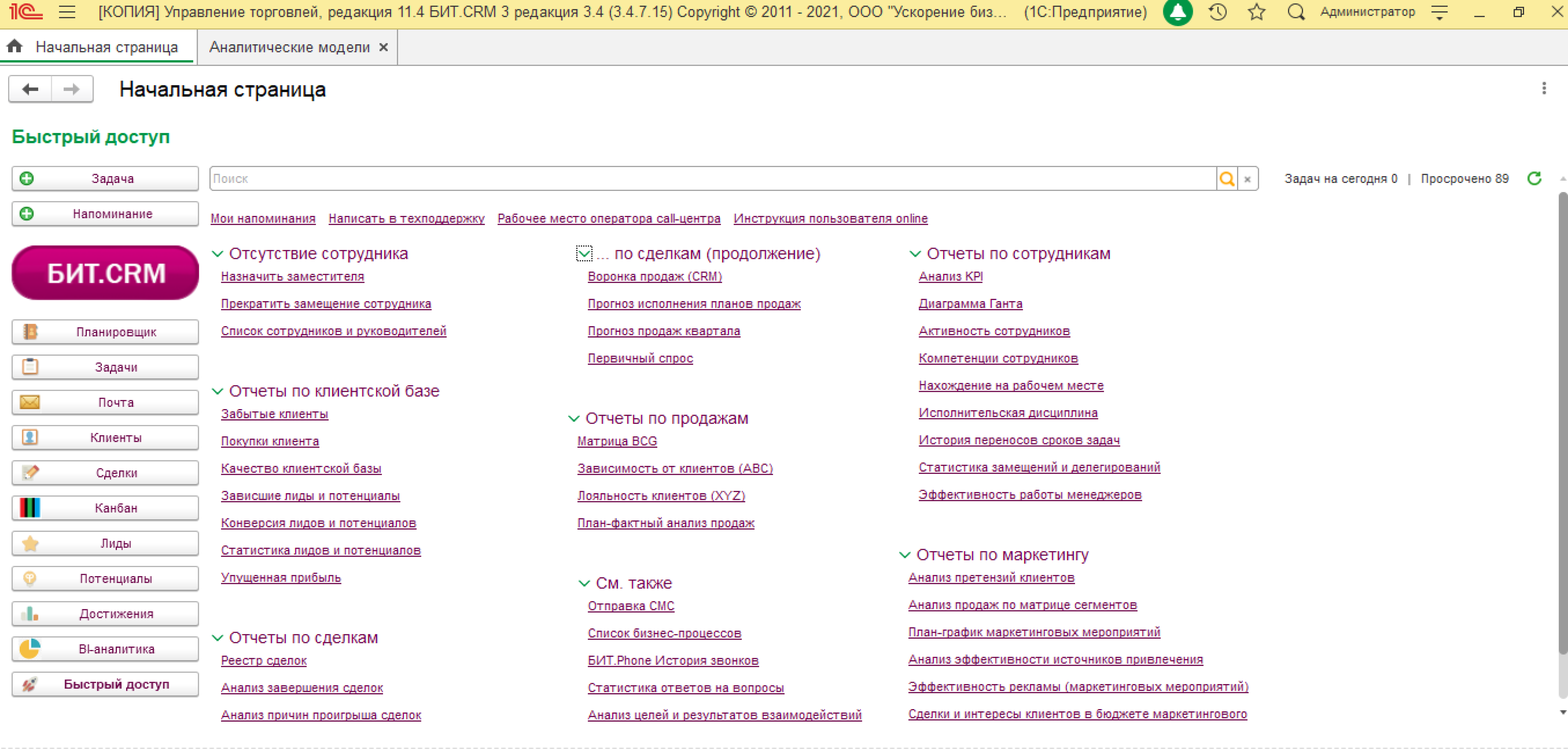Click the green refresh tasks icon
The width and height of the screenshot is (1568, 753).
point(1535,178)
